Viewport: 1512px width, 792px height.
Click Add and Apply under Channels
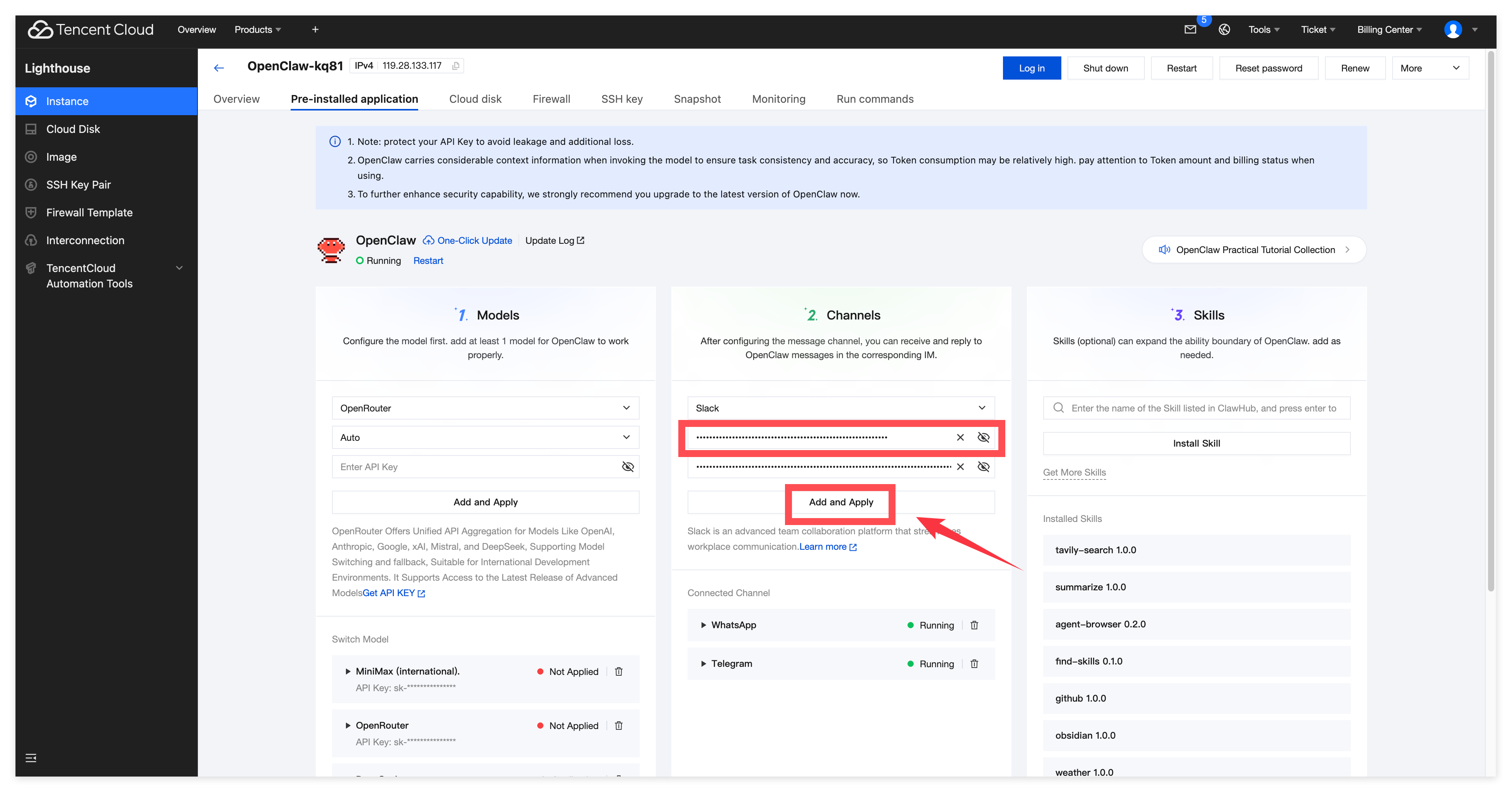(x=841, y=502)
